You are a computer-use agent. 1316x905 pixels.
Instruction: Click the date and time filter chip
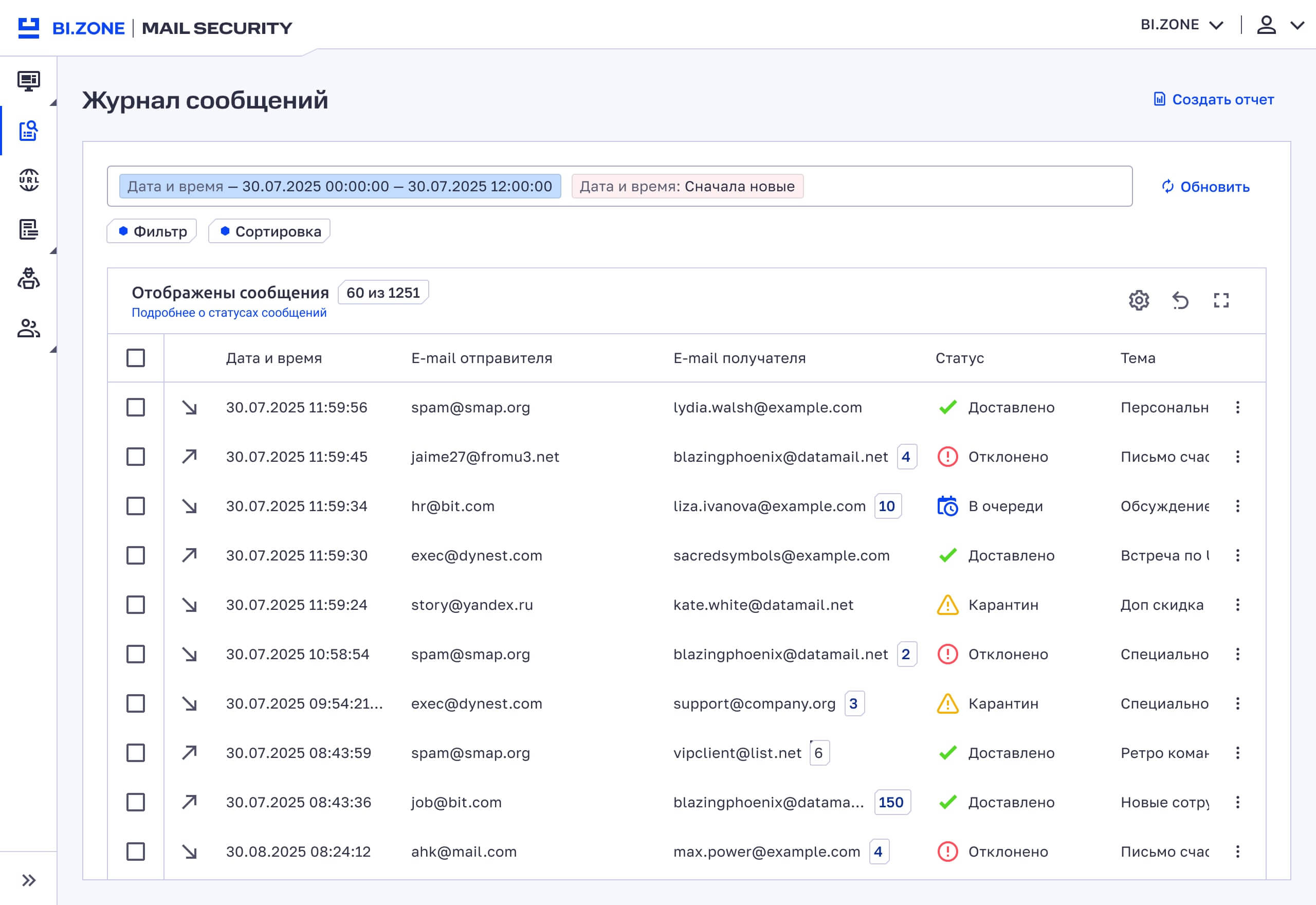(x=340, y=186)
